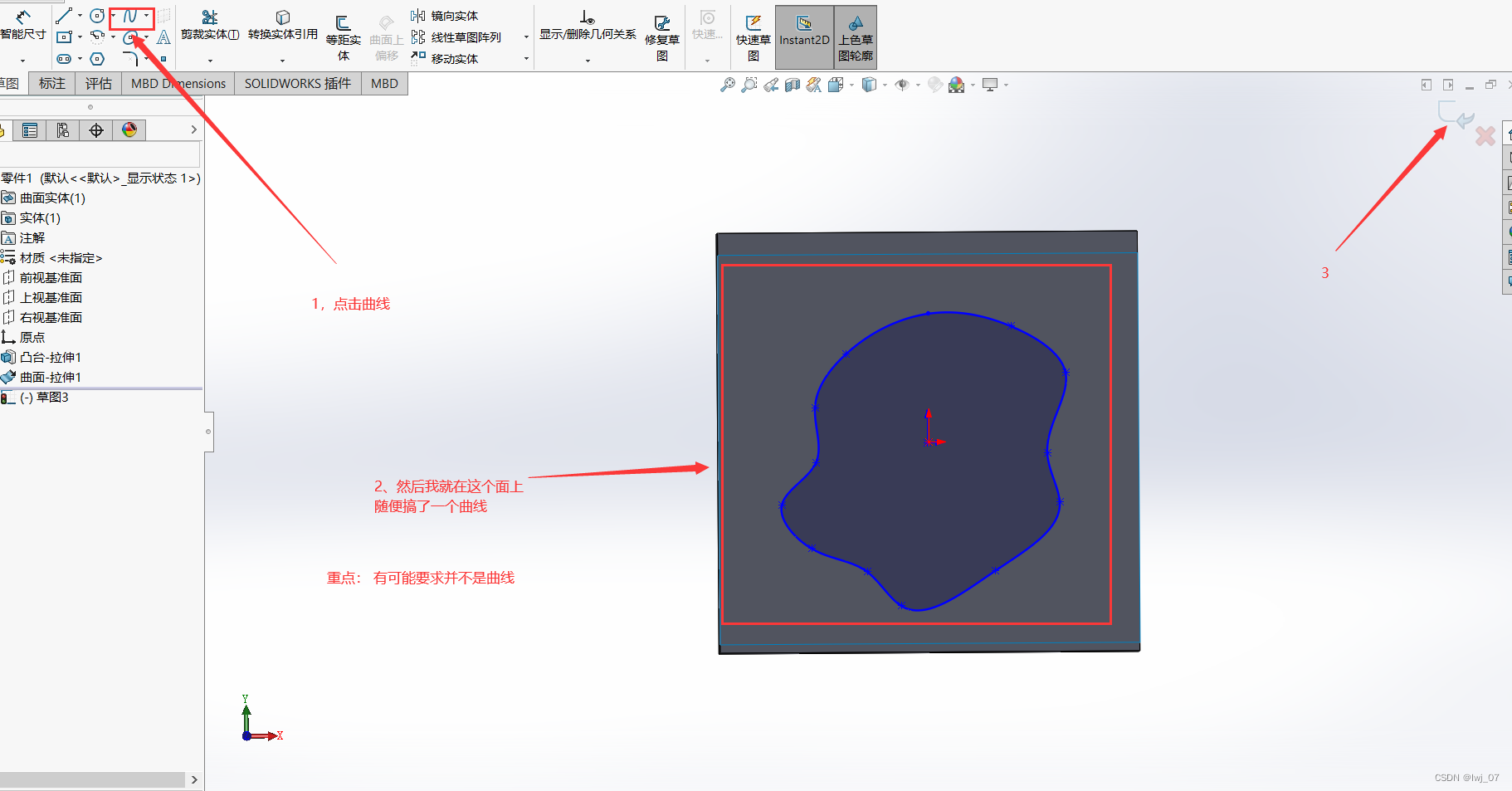Click Section View icon
Screen dimensions: 1512x791
(793, 85)
